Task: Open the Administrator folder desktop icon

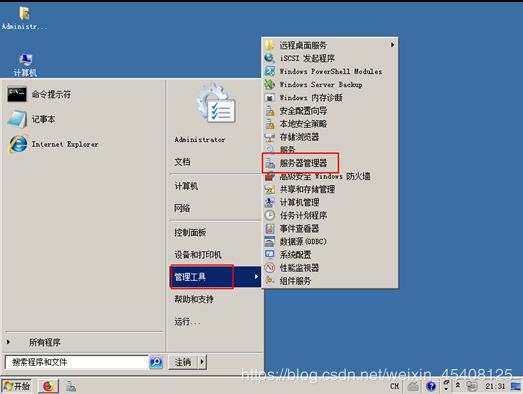Action: coord(24,18)
